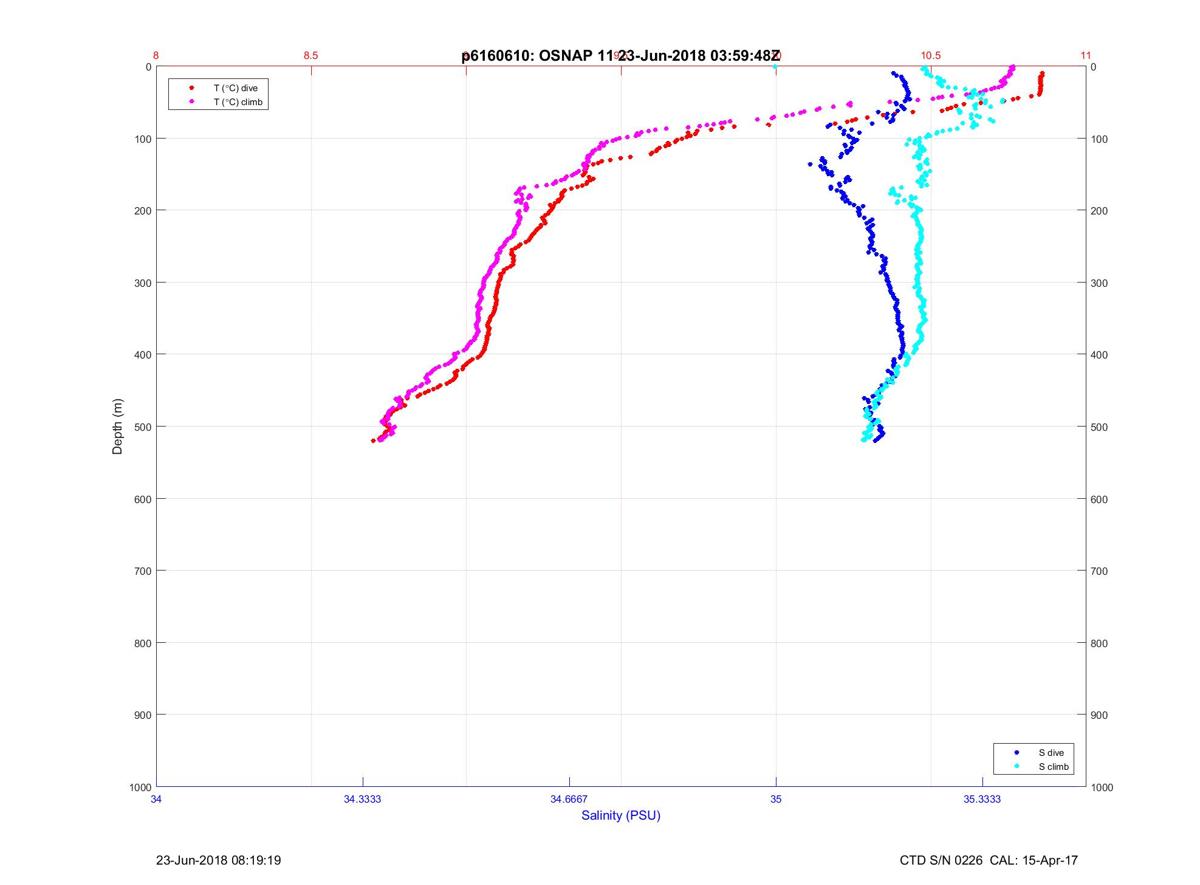
Task: Click salinity tick label 34
Action: (x=157, y=798)
